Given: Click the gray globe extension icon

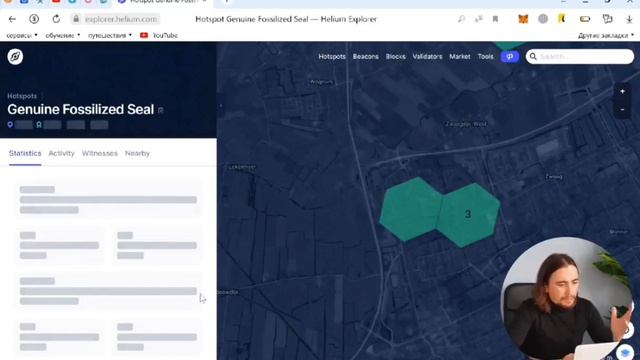Looking at the screenshot, I should click(x=543, y=19).
